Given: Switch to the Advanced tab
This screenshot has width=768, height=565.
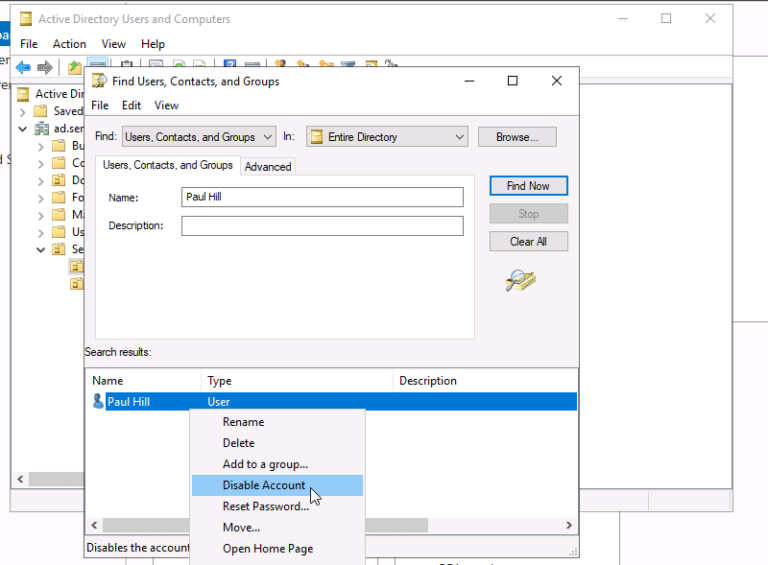Looking at the screenshot, I should (x=268, y=167).
